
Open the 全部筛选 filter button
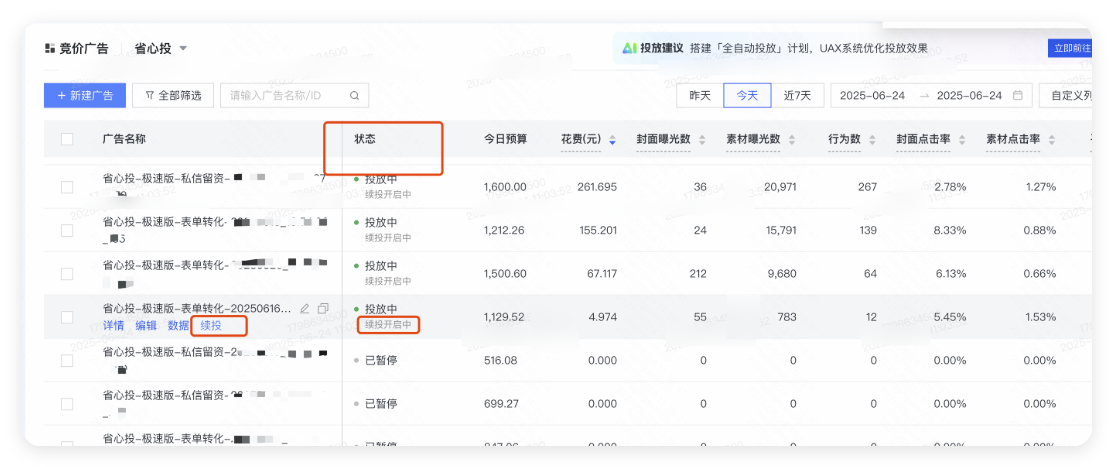(x=173, y=95)
